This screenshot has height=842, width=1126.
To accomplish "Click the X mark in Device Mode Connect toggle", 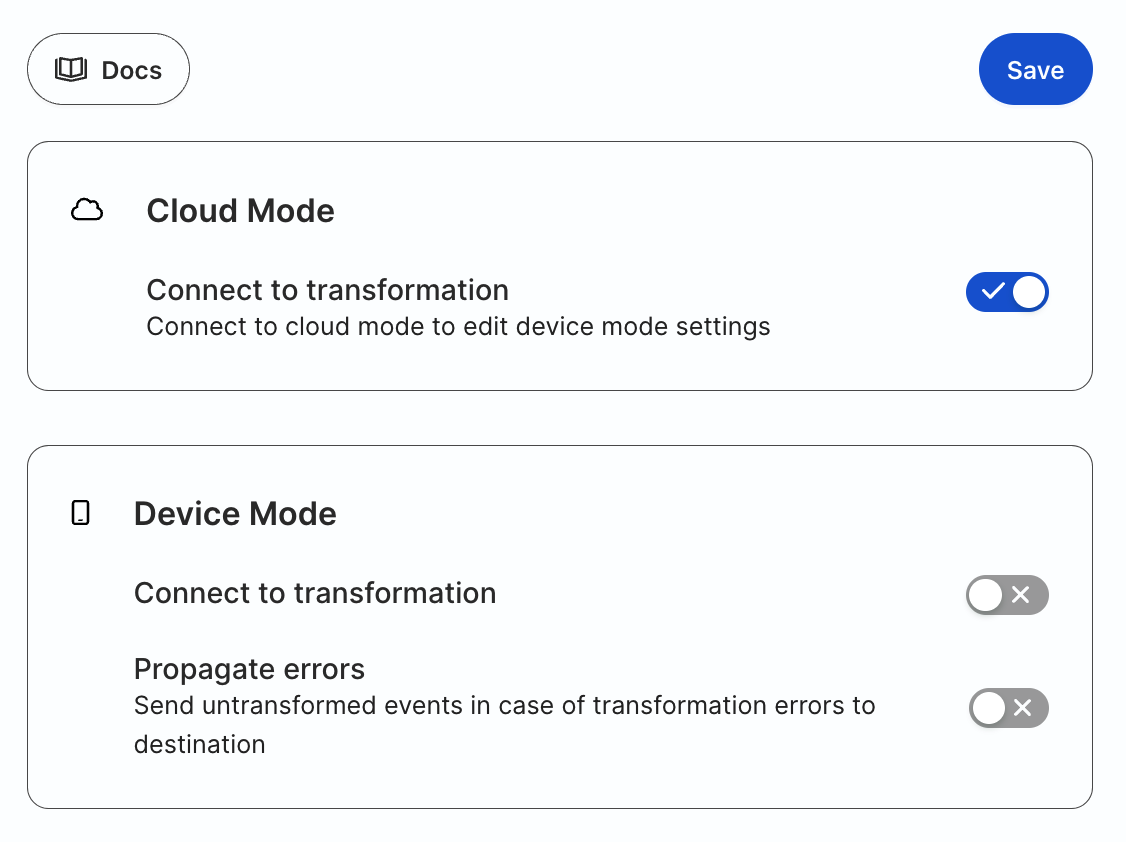I will (x=1020, y=594).
